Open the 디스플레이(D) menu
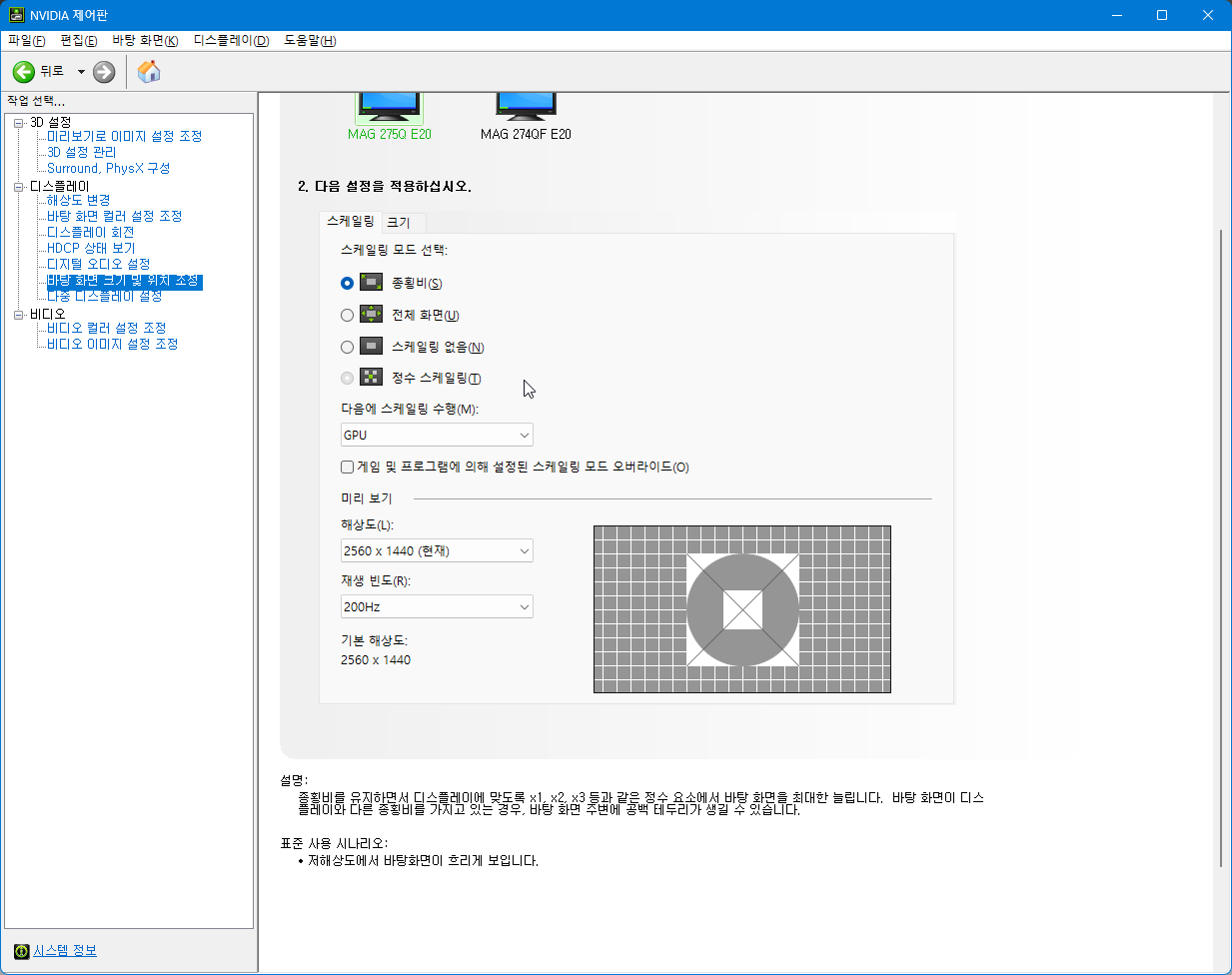This screenshot has height=975, width=1232. tap(232, 41)
